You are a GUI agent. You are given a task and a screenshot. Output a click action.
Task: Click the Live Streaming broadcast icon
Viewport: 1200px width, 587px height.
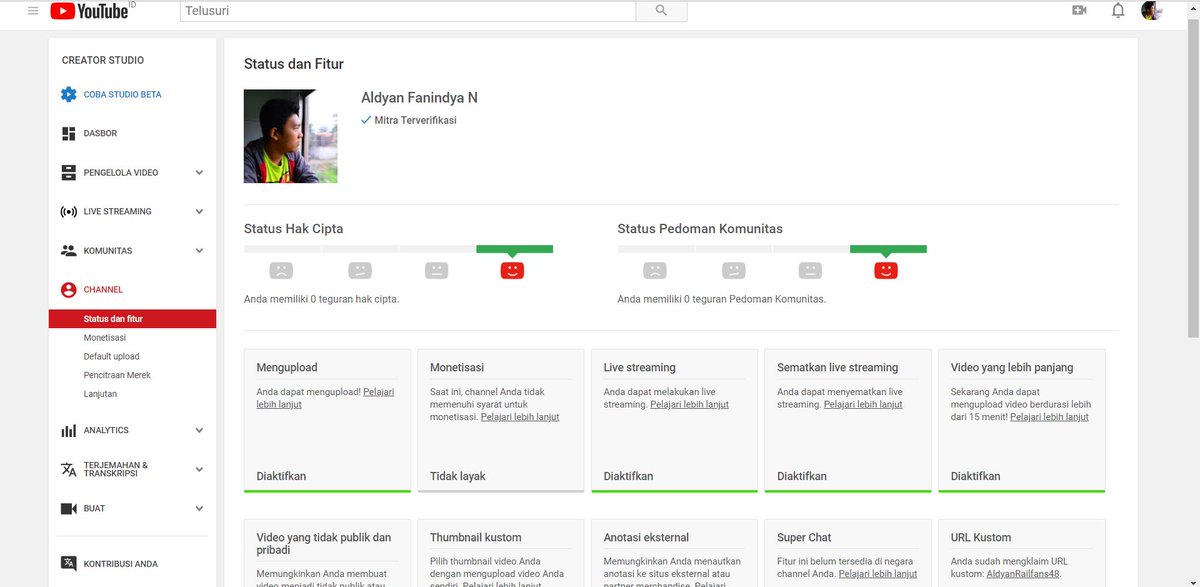click(x=68, y=211)
